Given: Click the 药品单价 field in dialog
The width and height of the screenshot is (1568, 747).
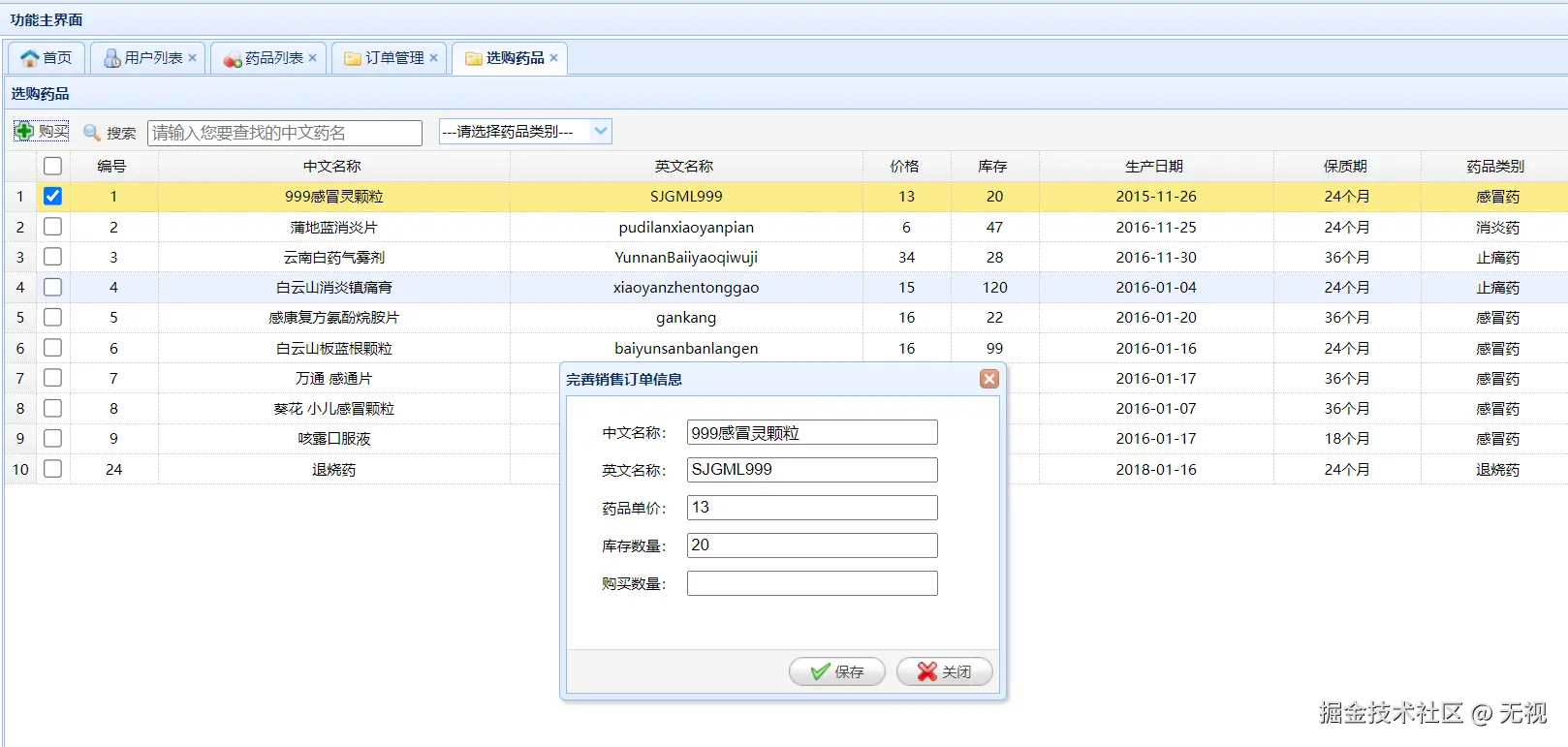Looking at the screenshot, I should pyautogui.click(x=812, y=508).
